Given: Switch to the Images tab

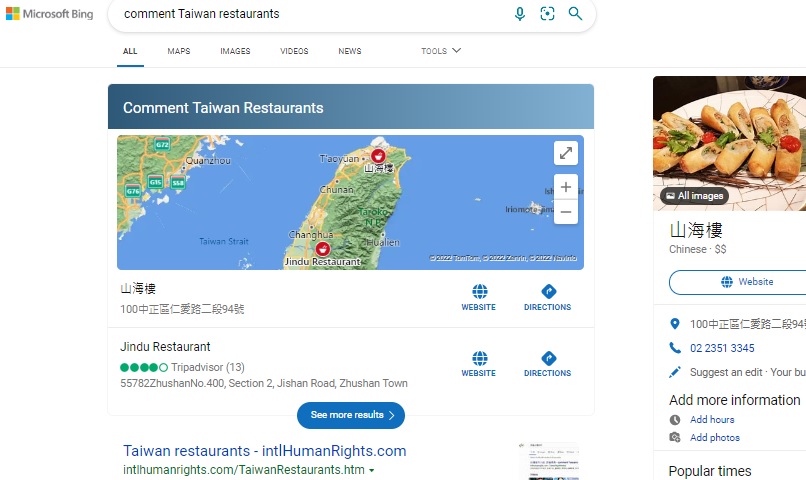Looking at the screenshot, I should [235, 51].
